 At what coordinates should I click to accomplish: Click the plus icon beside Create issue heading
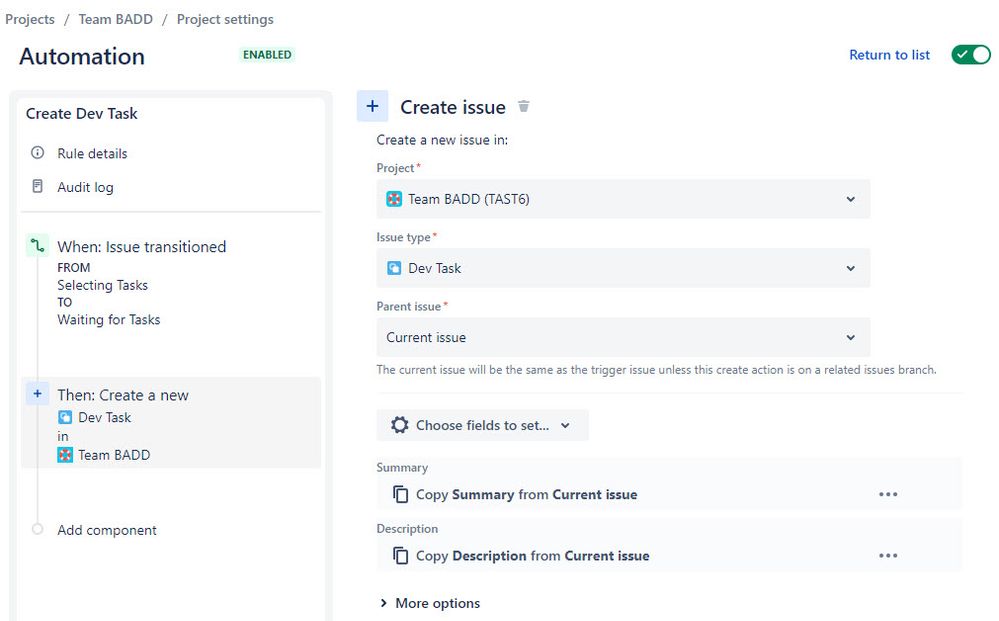(373, 106)
